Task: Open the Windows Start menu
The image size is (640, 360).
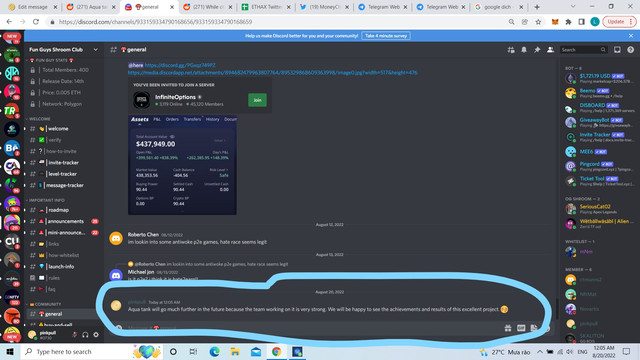Action: 10,351
